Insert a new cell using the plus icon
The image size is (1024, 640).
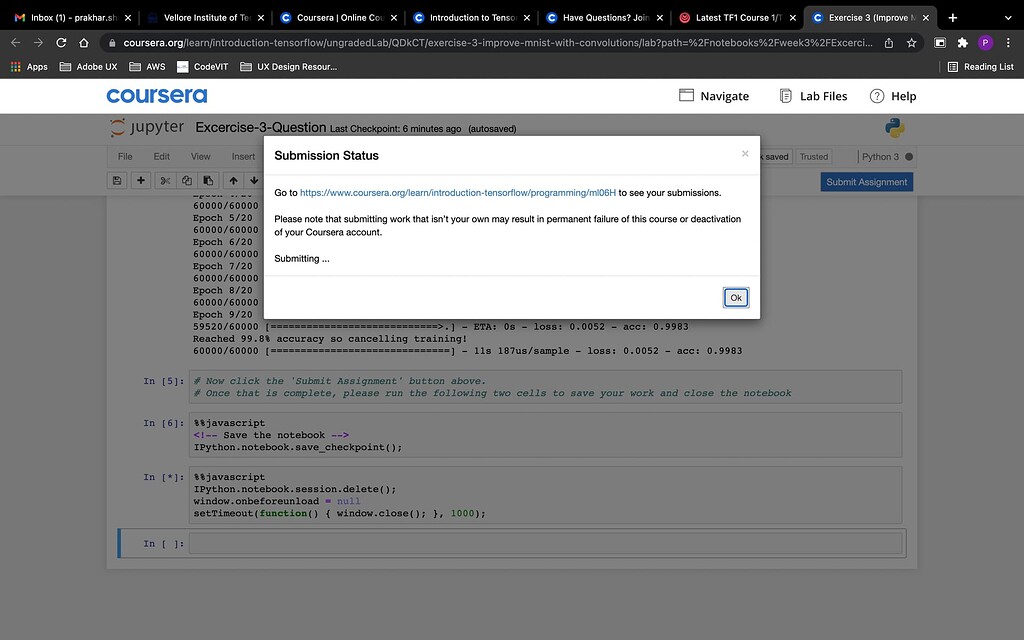click(x=141, y=180)
